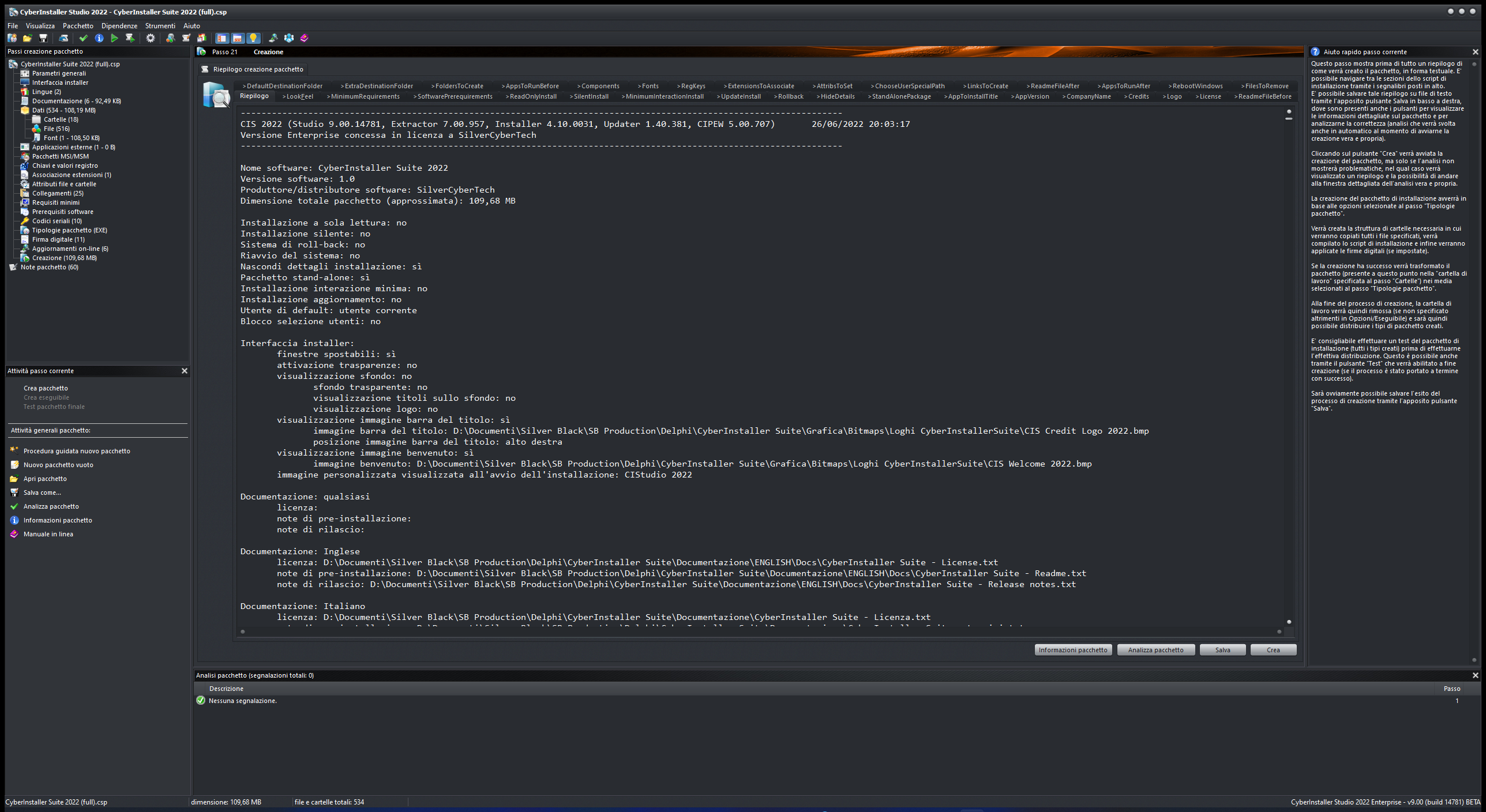Select Interfaccia installer in the steps tree
1486x812 pixels.
60,82
